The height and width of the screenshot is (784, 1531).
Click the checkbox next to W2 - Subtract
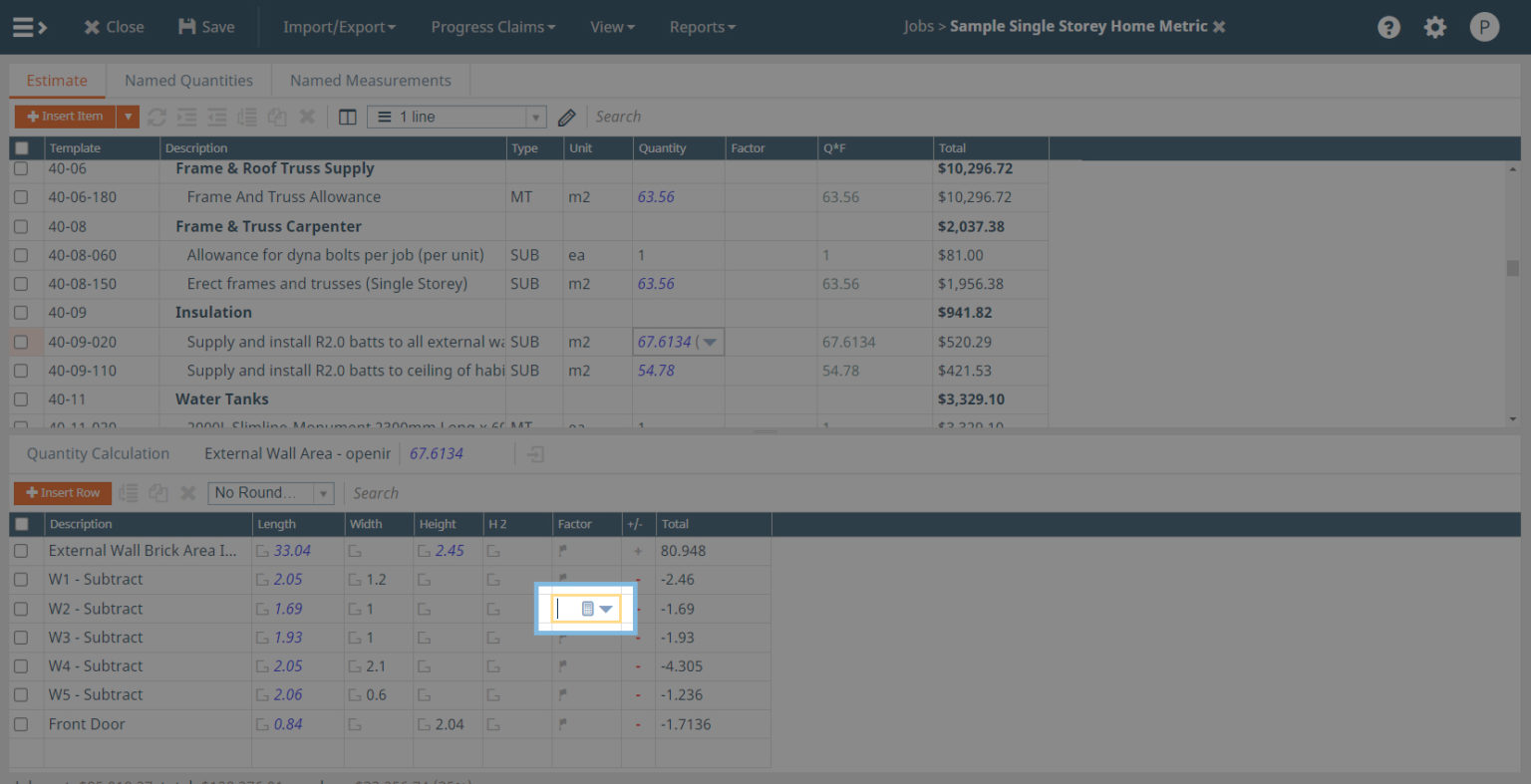22,608
